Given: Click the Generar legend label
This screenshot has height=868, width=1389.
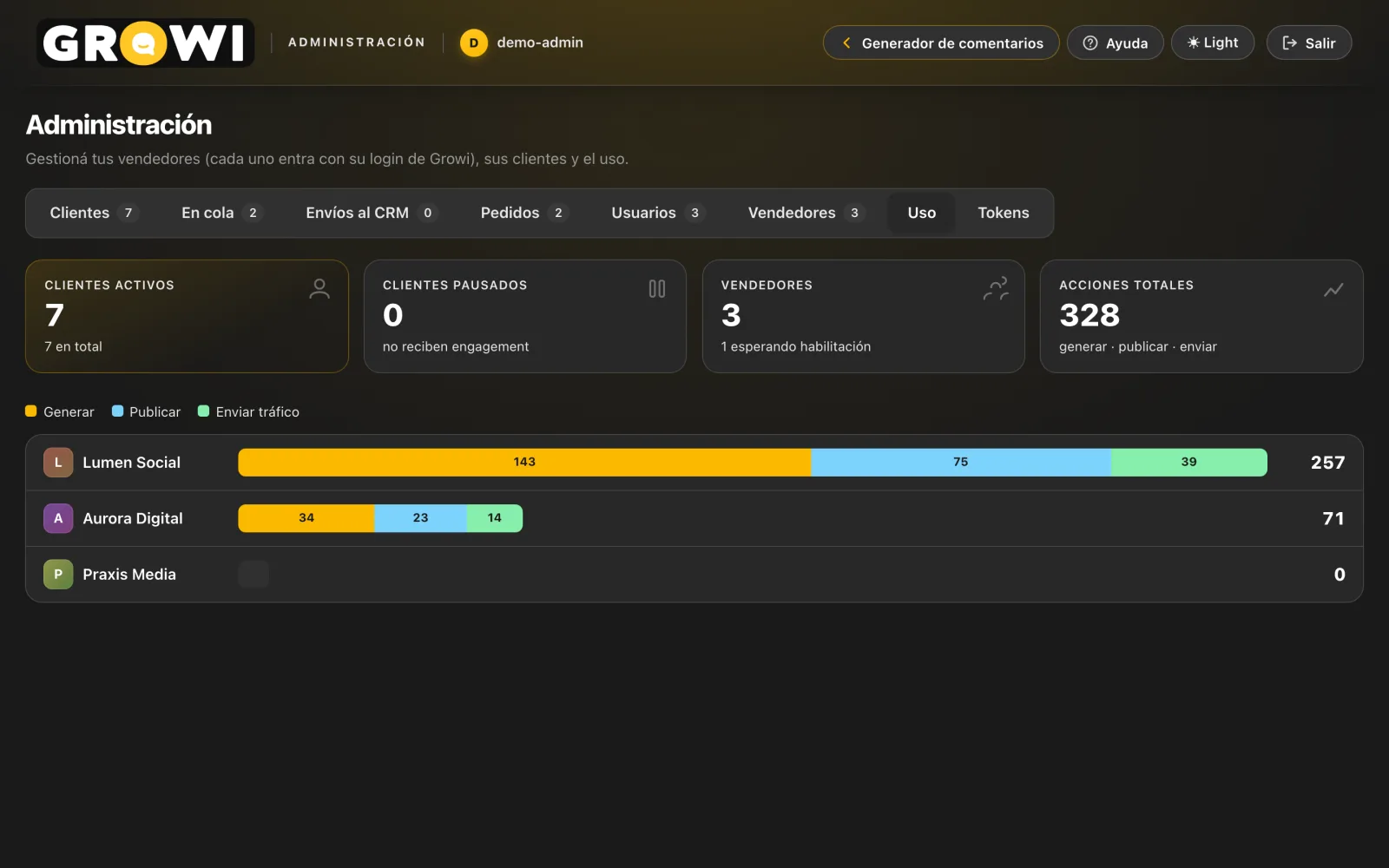Looking at the screenshot, I should (69, 411).
